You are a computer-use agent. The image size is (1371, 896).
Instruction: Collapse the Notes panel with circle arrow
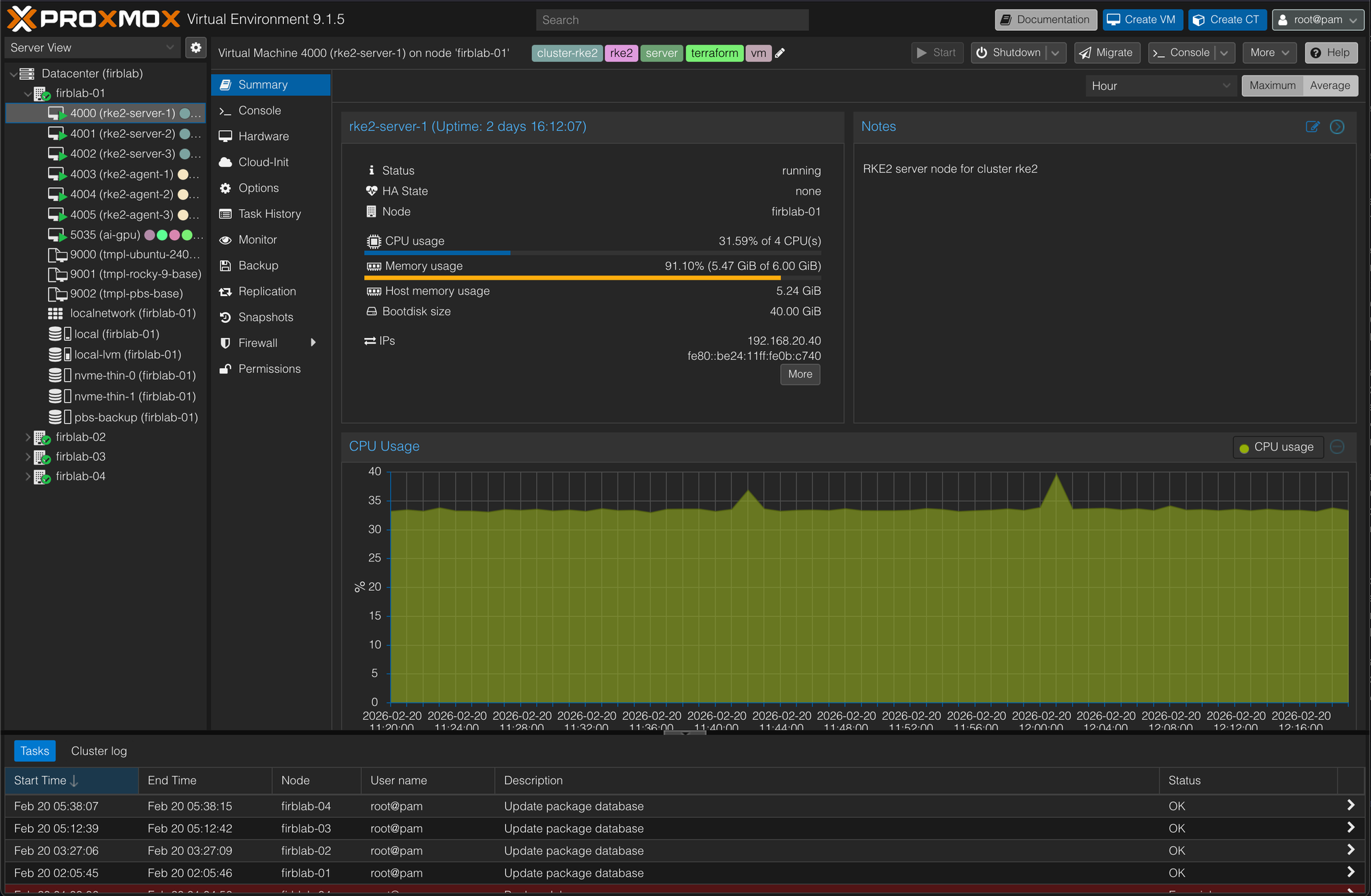coord(1337,126)
